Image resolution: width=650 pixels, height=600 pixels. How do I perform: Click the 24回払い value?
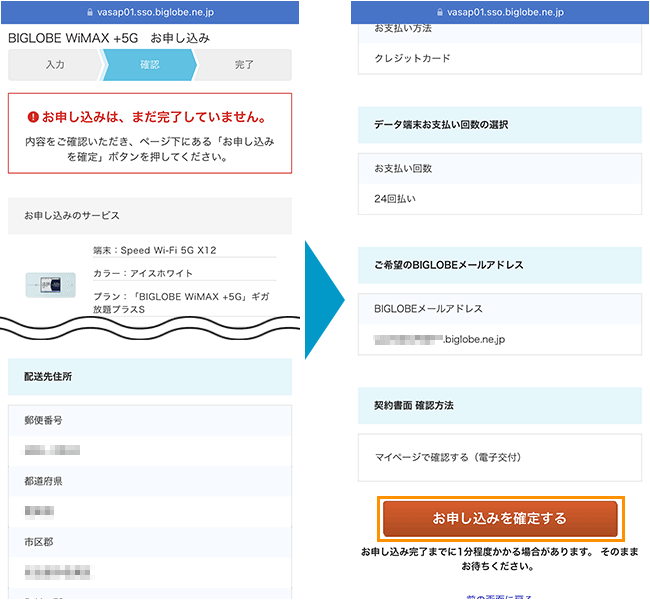tap(395, 199)
